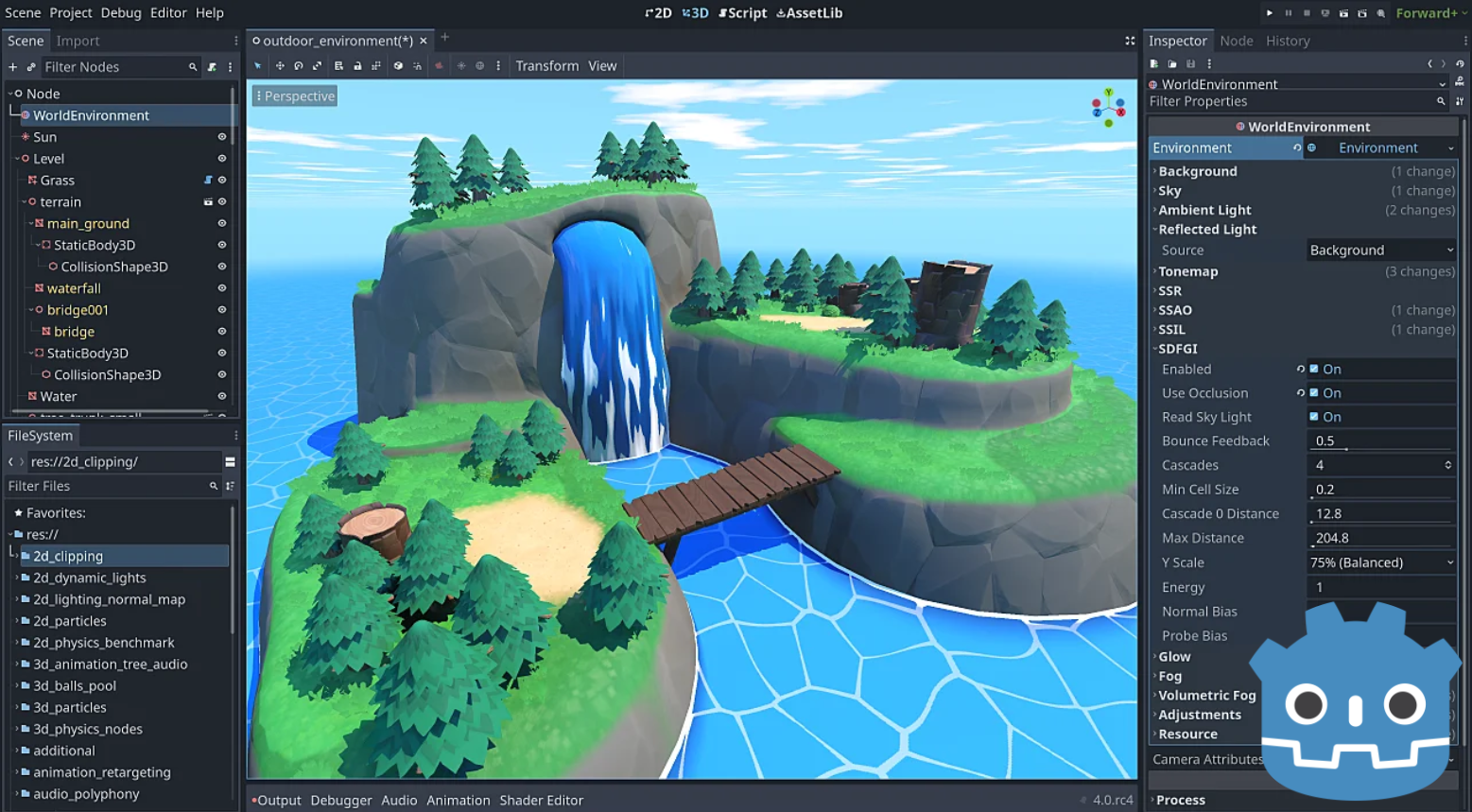The width and height of the screenshot is (1472, 812).
Task: Hide the Sun node visibility
Action: click(222, 137)
